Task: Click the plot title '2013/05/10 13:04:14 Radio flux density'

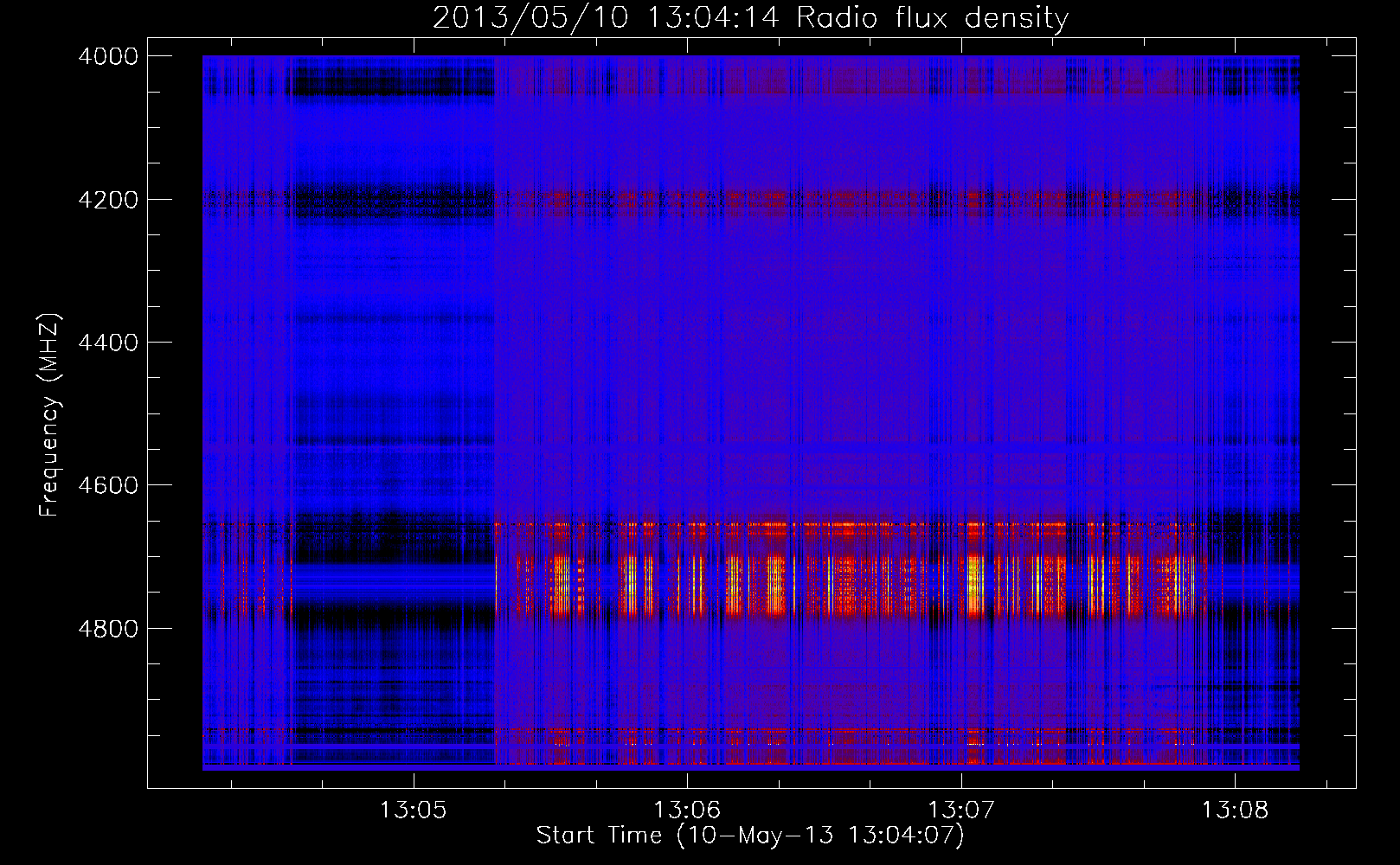Action: tap(750, 17)
